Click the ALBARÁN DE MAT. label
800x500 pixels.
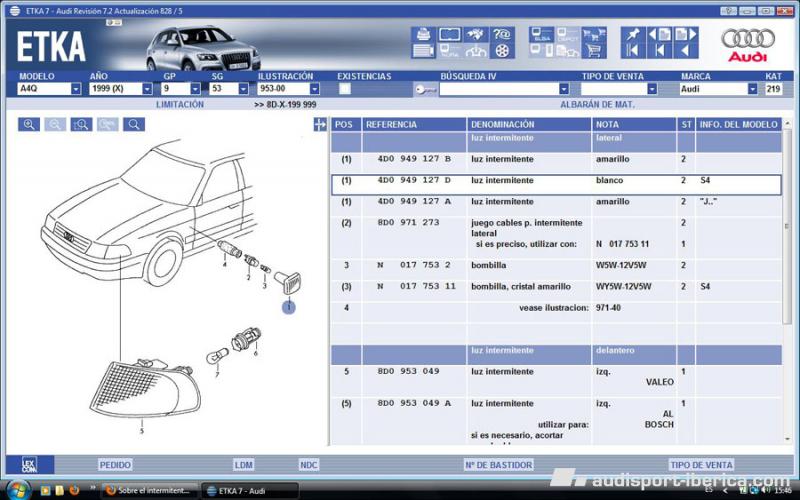[597, 105]
